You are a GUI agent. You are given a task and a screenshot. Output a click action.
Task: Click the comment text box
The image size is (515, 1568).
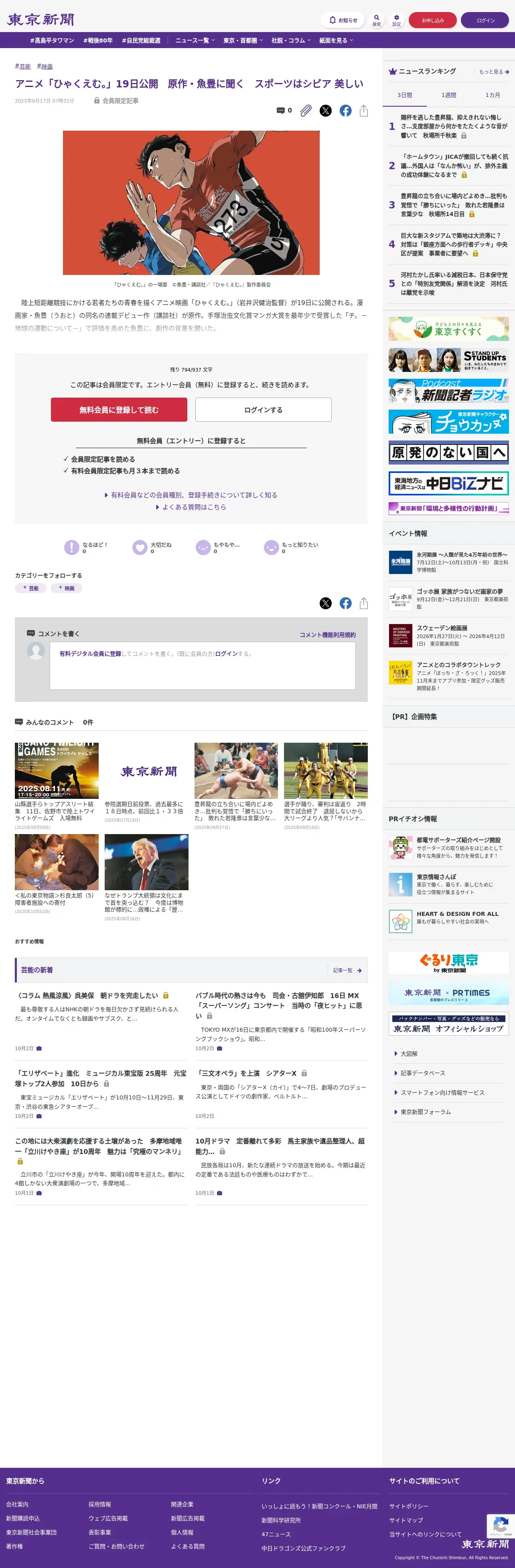pyautogui.click(x=202, y=665)
